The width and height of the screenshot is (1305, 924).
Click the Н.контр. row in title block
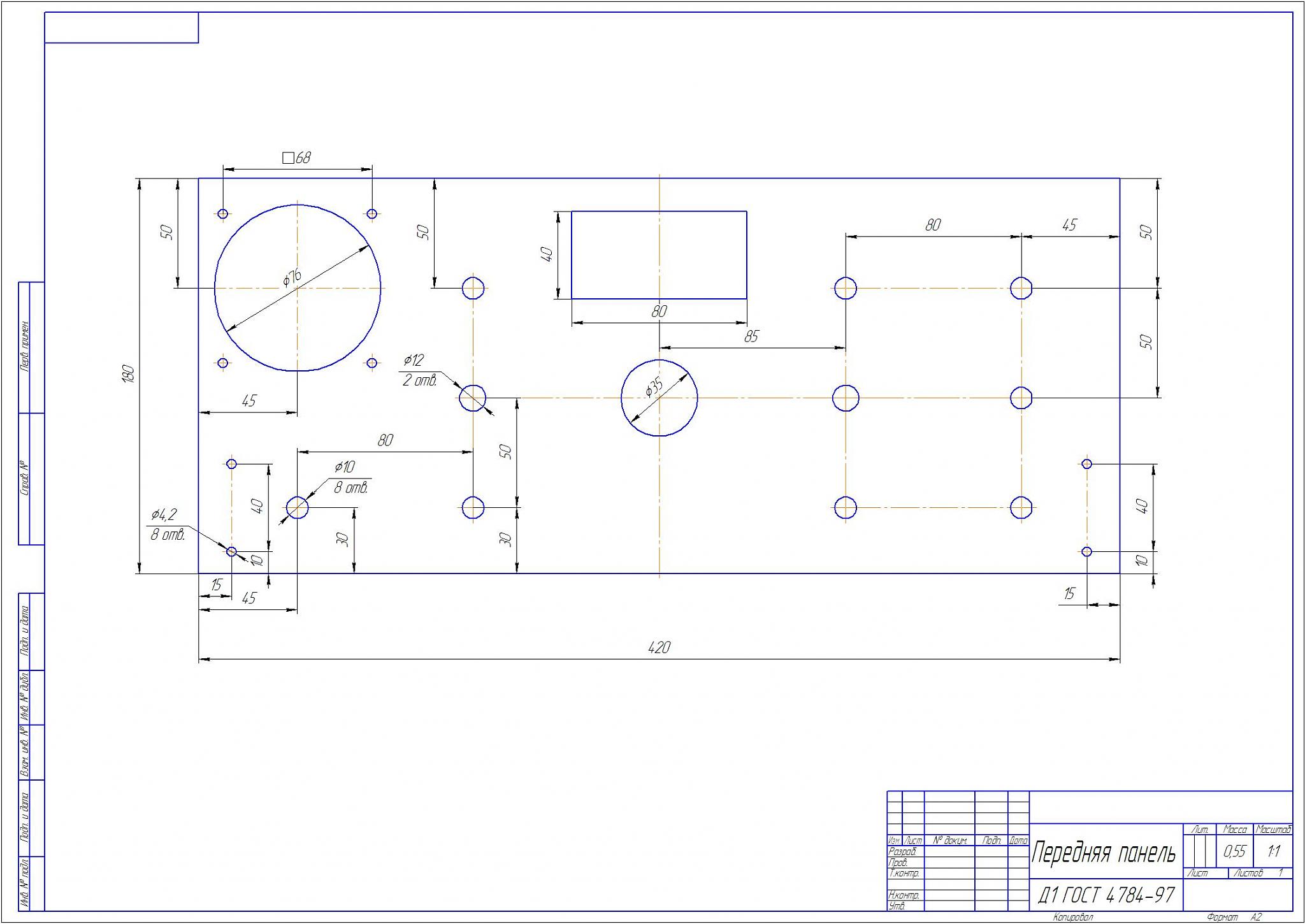tap(904, 895)
